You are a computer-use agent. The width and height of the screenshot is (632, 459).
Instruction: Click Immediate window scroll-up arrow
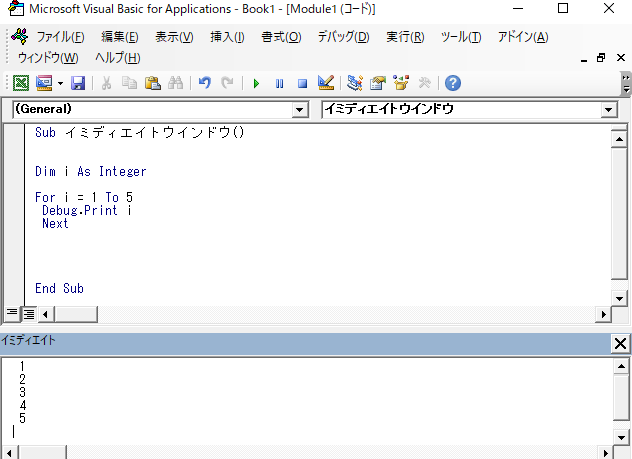click(x=621, y=366)
